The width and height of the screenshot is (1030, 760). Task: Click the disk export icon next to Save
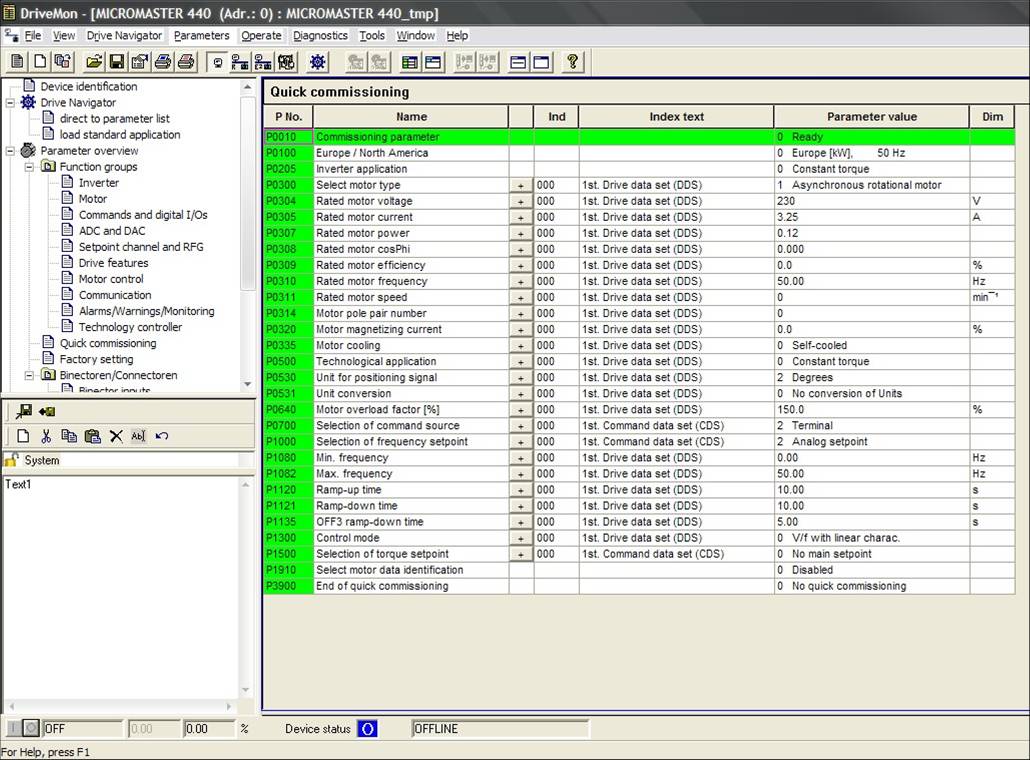pos(140,62)
